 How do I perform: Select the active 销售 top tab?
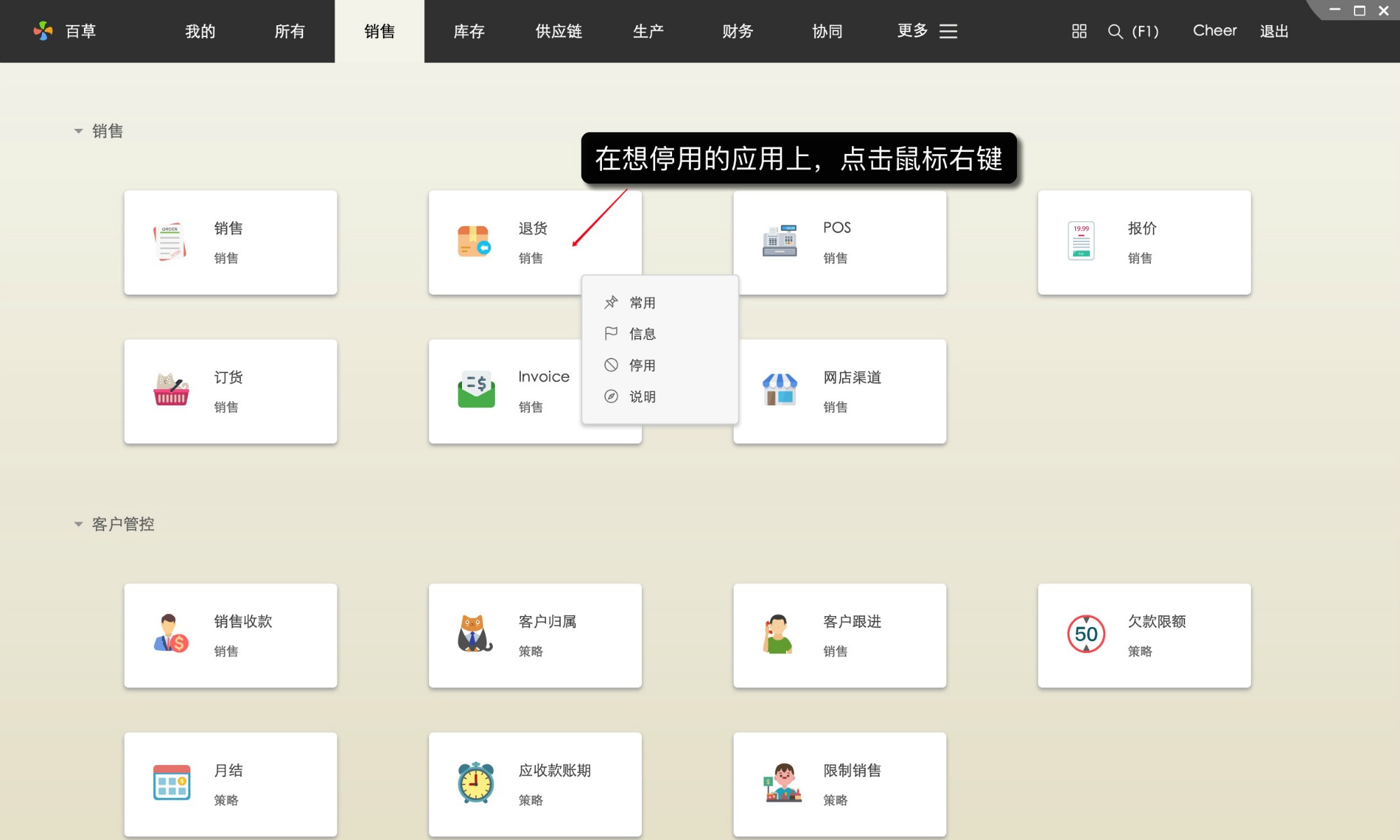pyautogui.click(x=379, y=31)
